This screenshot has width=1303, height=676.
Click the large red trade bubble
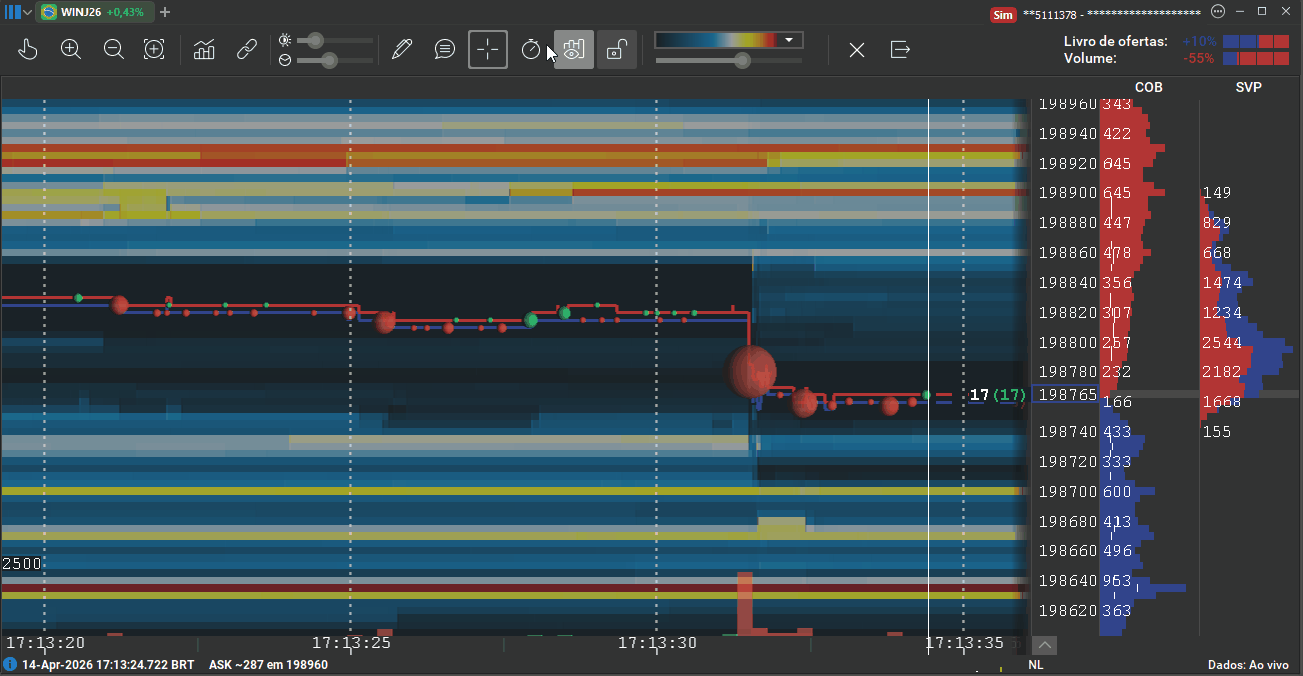pyautogui.click(x=751, y=371)
